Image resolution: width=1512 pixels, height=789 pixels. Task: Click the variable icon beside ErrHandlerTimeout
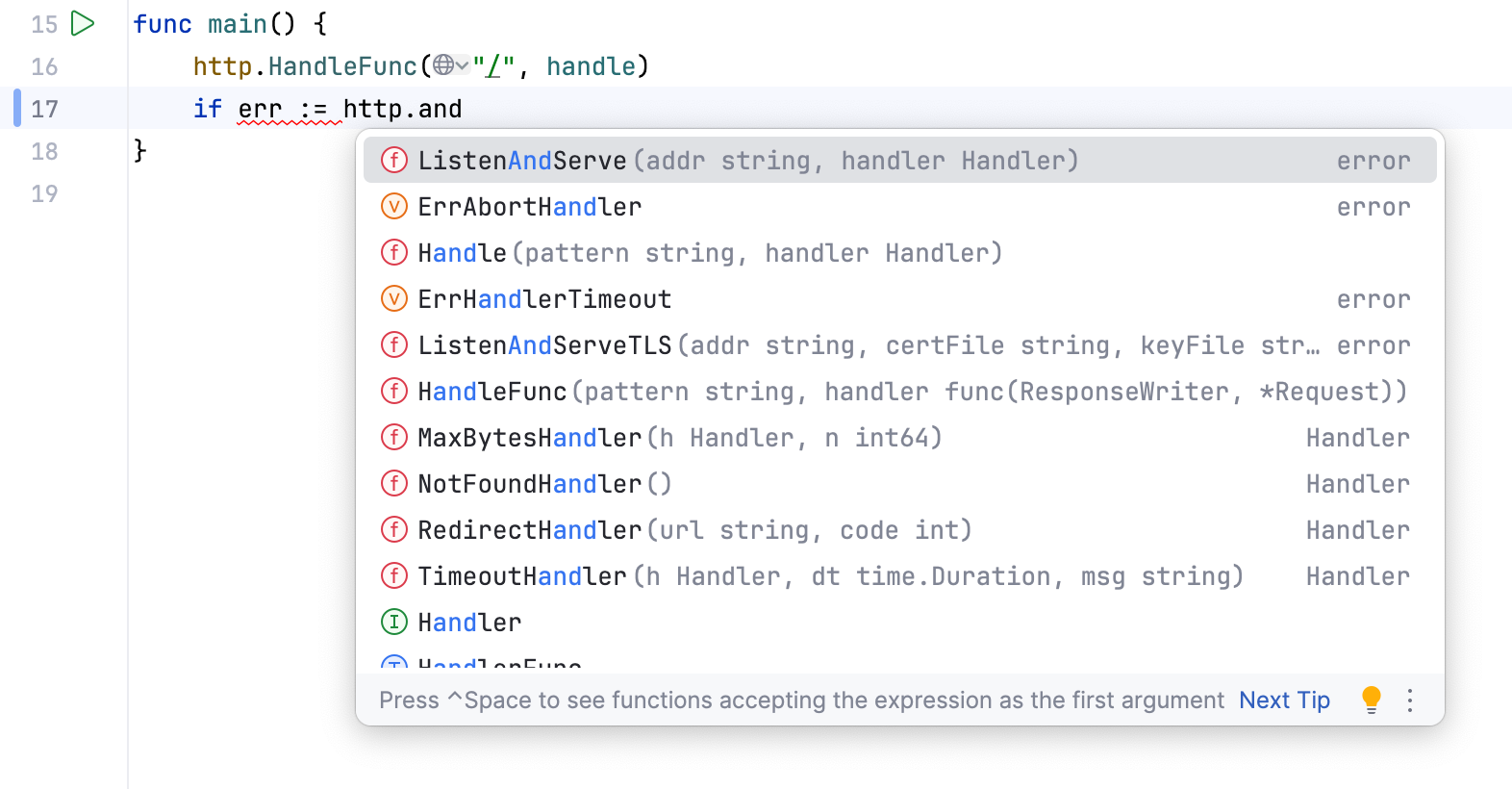(x=393, y=298)
